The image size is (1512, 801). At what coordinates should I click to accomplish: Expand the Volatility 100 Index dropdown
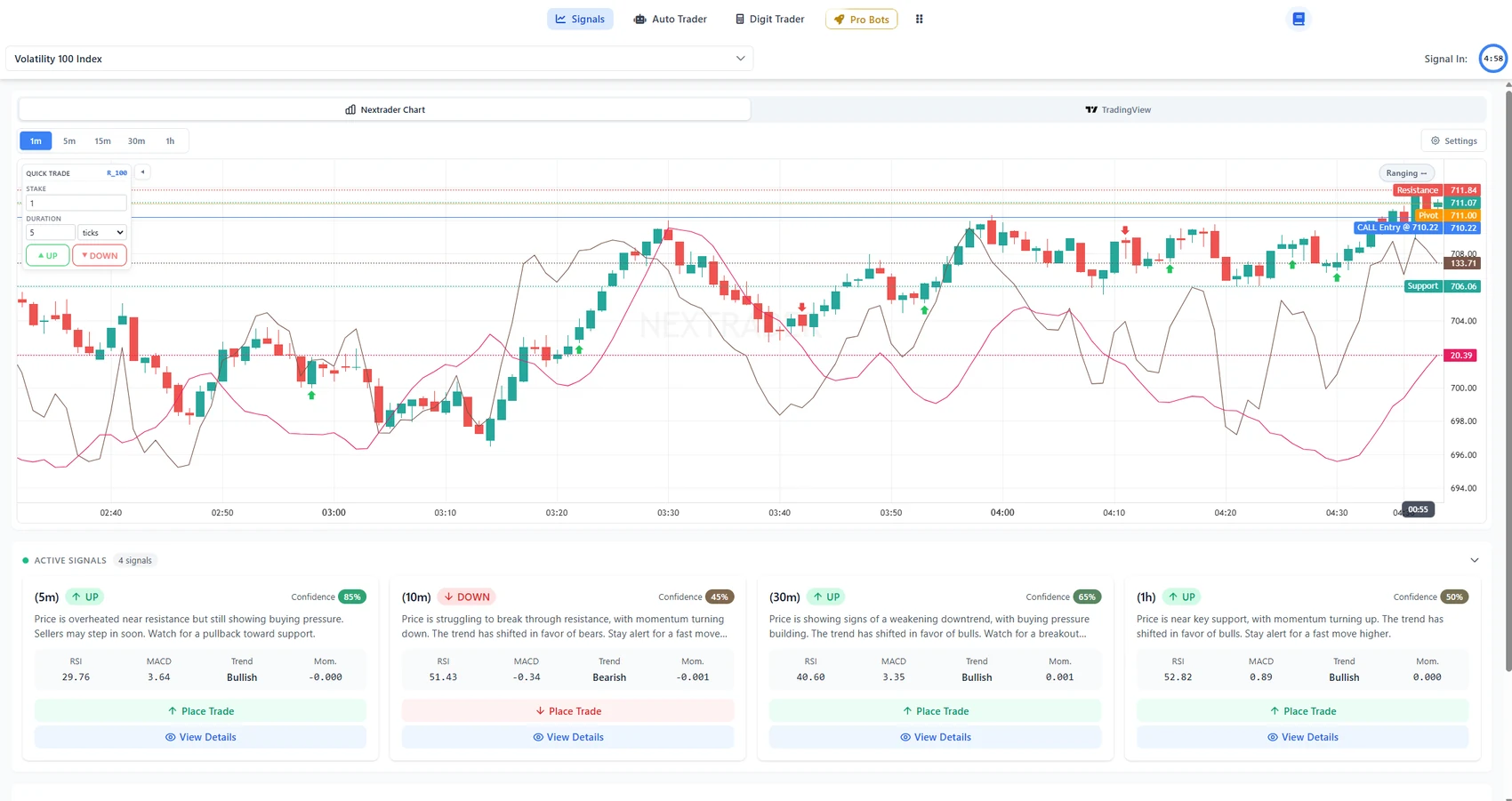tap(380, 59)
